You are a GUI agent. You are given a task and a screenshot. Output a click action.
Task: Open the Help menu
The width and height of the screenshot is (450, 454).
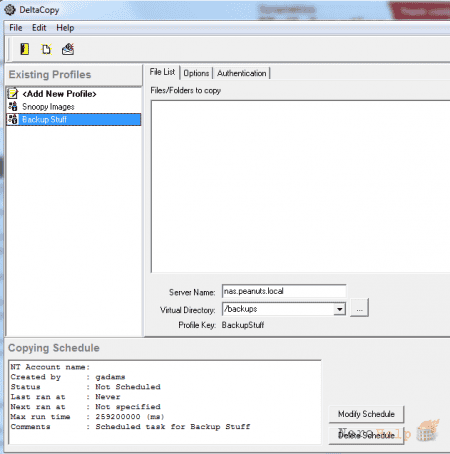65,28
